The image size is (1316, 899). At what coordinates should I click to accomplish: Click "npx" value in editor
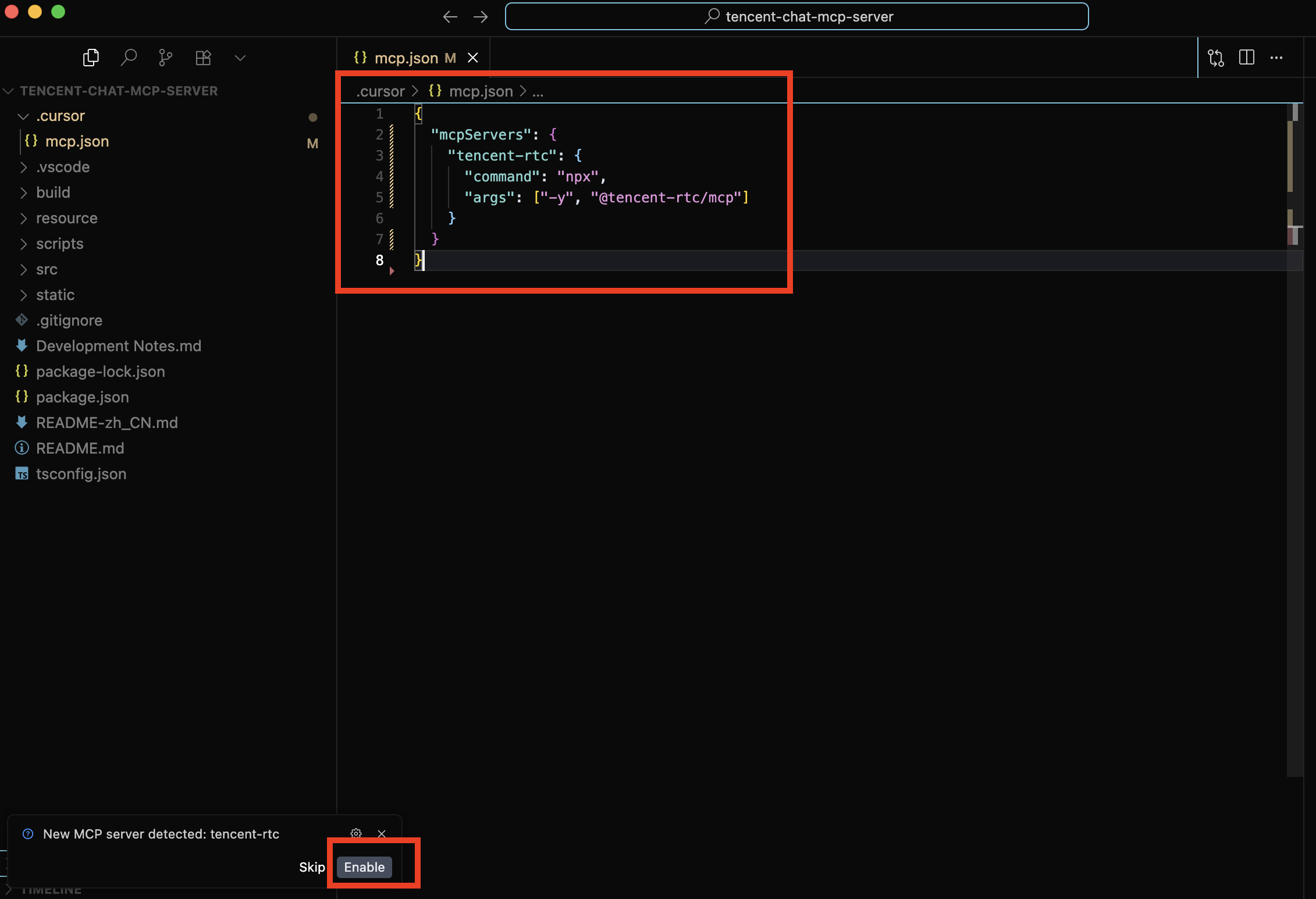(578, 176)
